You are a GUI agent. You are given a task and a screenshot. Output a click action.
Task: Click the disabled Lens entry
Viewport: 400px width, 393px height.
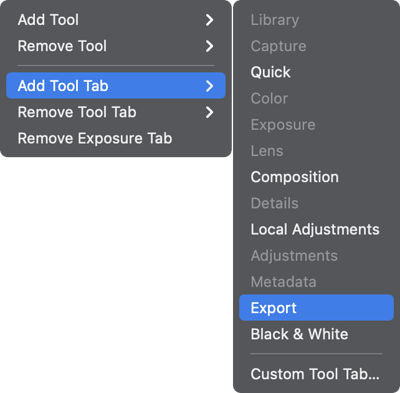tap(267, 151)
